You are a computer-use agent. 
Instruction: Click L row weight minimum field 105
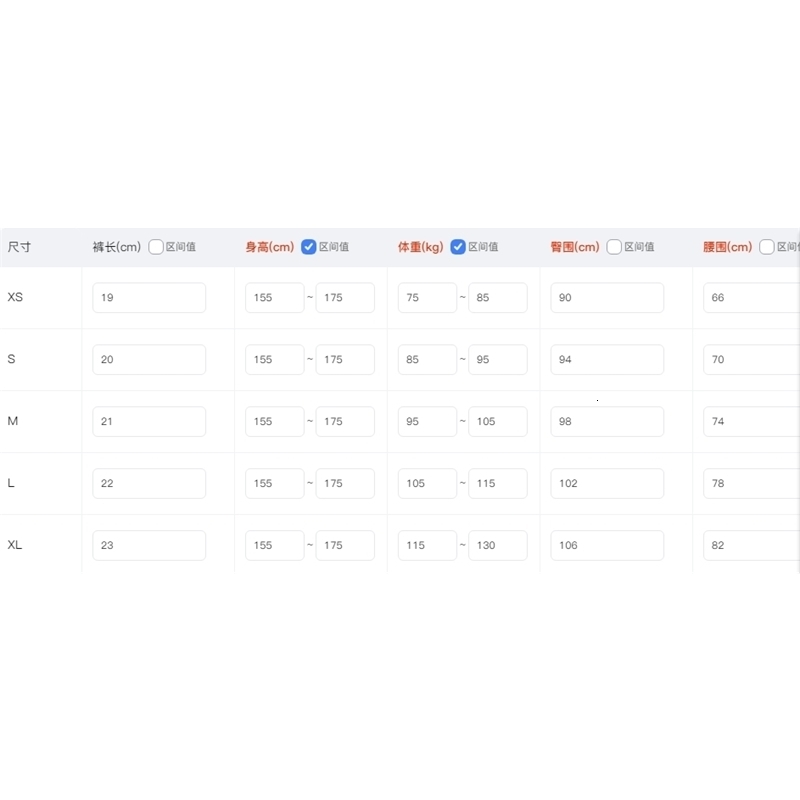(x=427, y=484)
